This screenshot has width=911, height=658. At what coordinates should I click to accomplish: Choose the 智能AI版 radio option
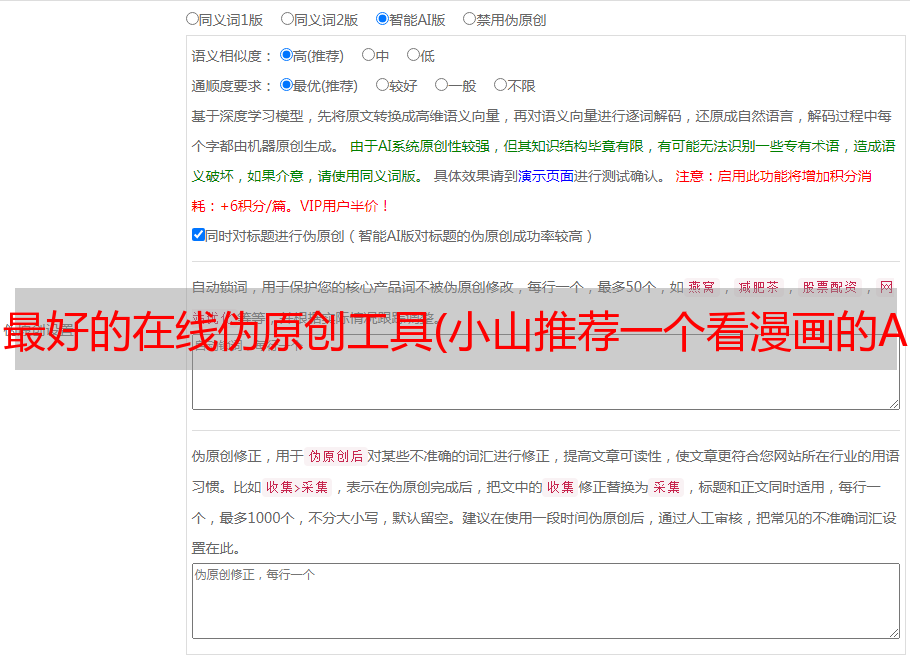(x=382, y=19)
